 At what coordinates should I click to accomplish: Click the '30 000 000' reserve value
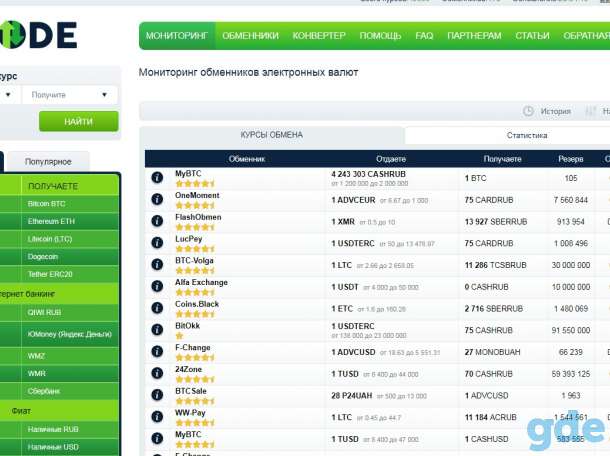pyautogui.click(x=571, y=265)
